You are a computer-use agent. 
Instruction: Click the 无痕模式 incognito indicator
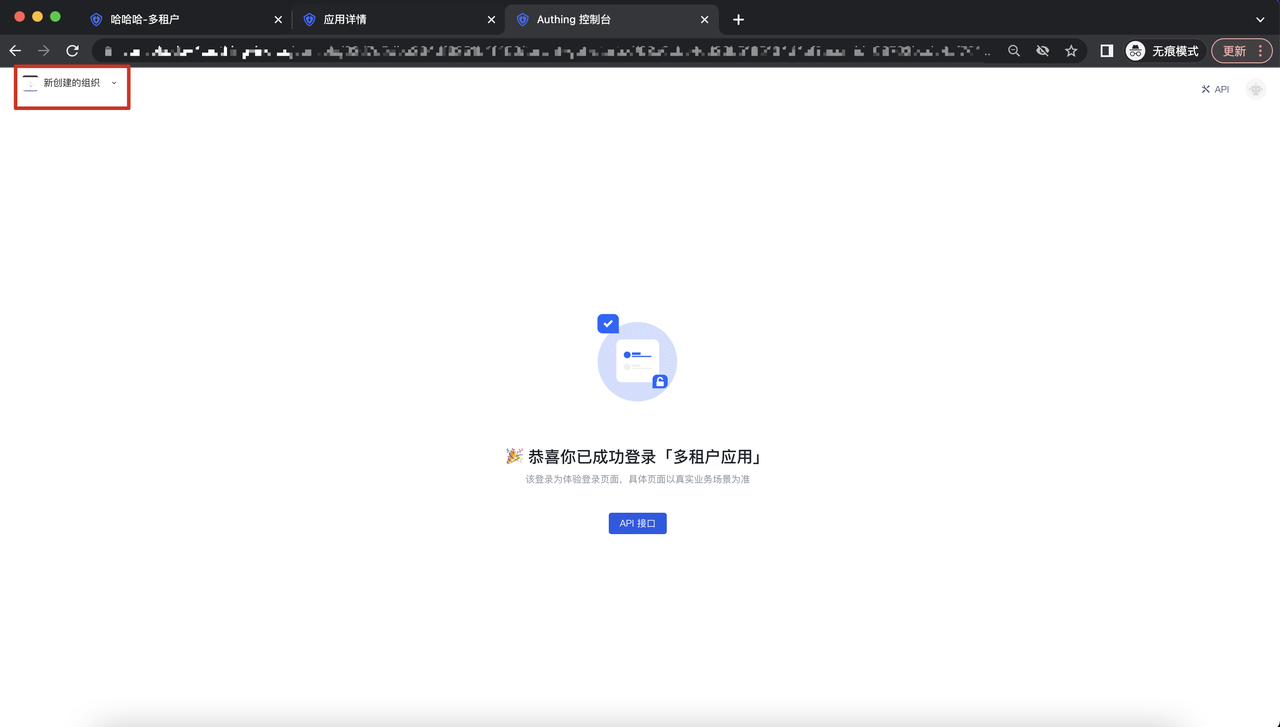1162,51
